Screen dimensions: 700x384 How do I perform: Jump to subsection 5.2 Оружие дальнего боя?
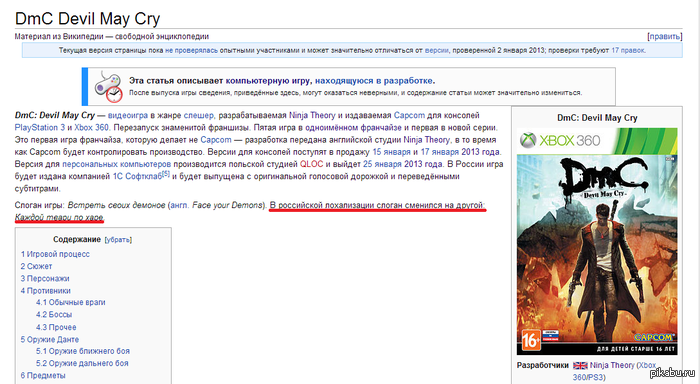click(x=82, y=363)
